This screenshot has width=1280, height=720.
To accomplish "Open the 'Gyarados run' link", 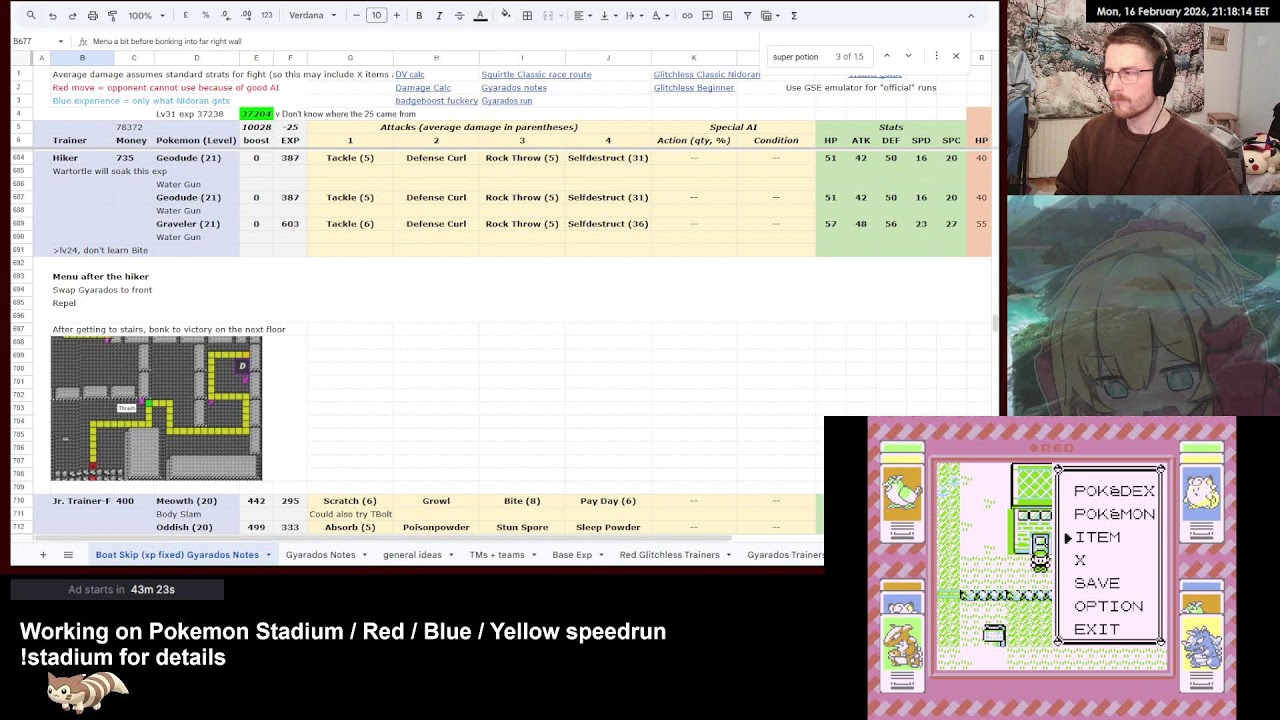I will [507, 101].
